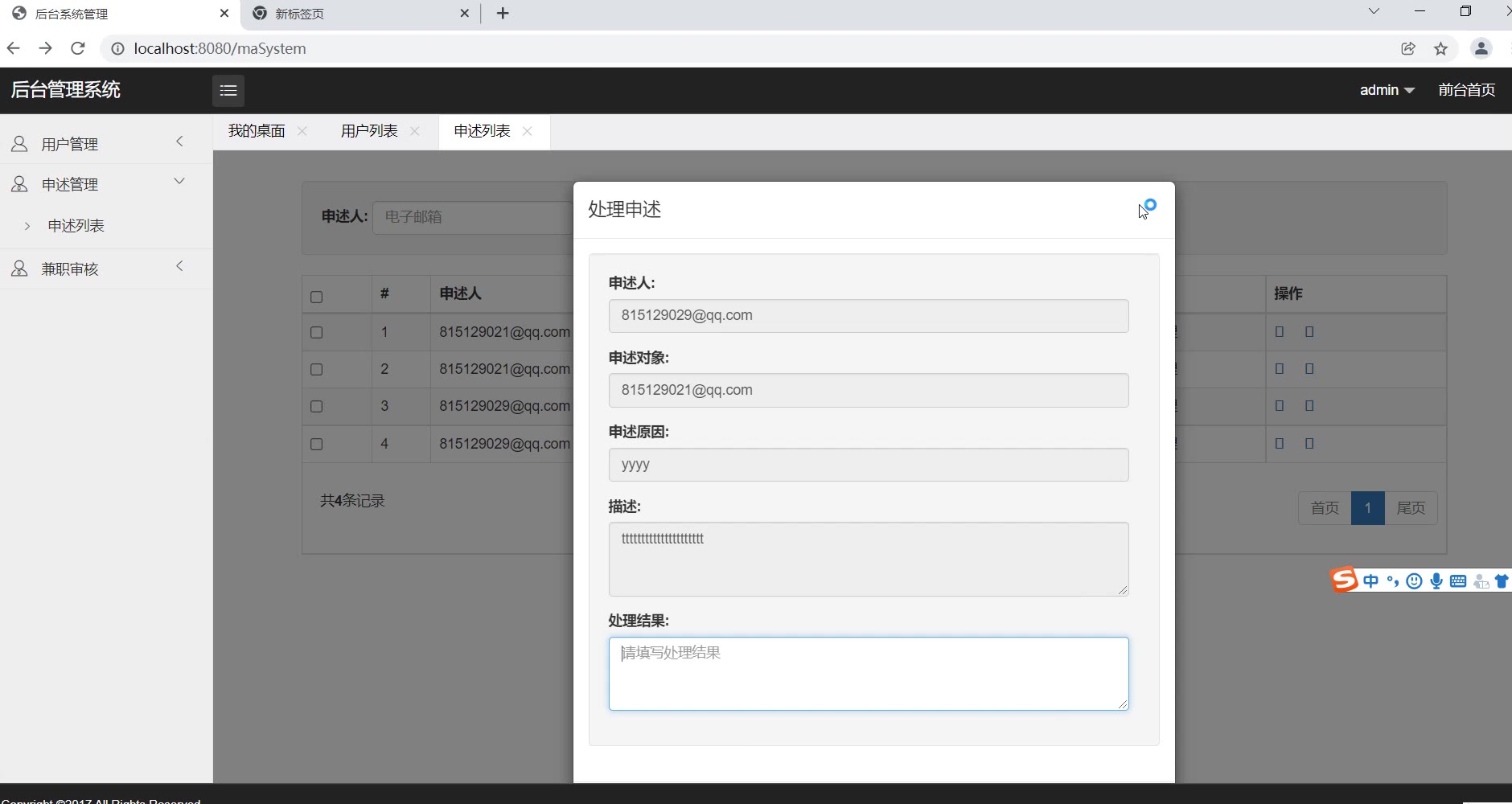Switch to the 用户列表 tab
The height and width of the screenshot is (804, 1512).
[x=369, y=131]
